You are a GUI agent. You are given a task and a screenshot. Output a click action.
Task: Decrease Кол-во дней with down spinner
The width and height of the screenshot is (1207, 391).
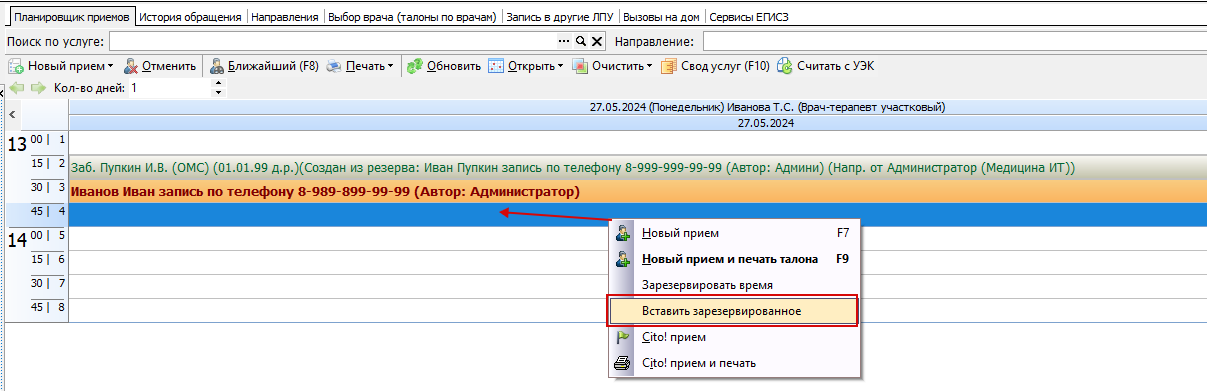tap(219, 93)
